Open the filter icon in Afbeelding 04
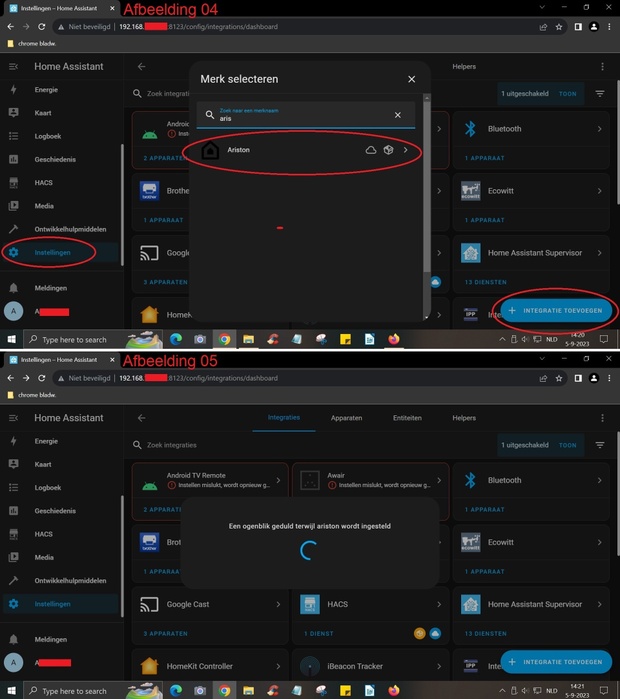 pyautogui.click(x=600, y=94)
